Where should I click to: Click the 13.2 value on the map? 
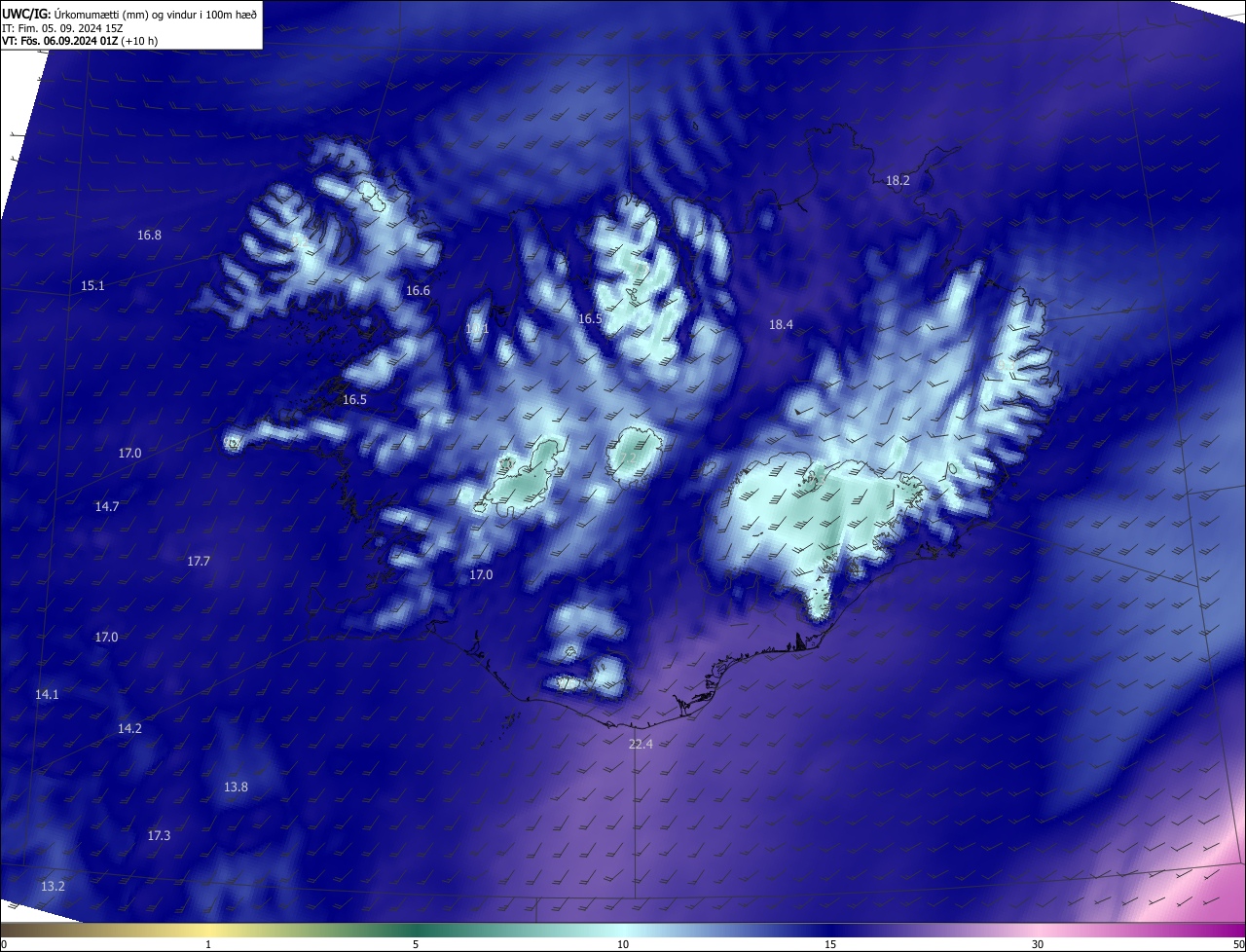[53, 887]
